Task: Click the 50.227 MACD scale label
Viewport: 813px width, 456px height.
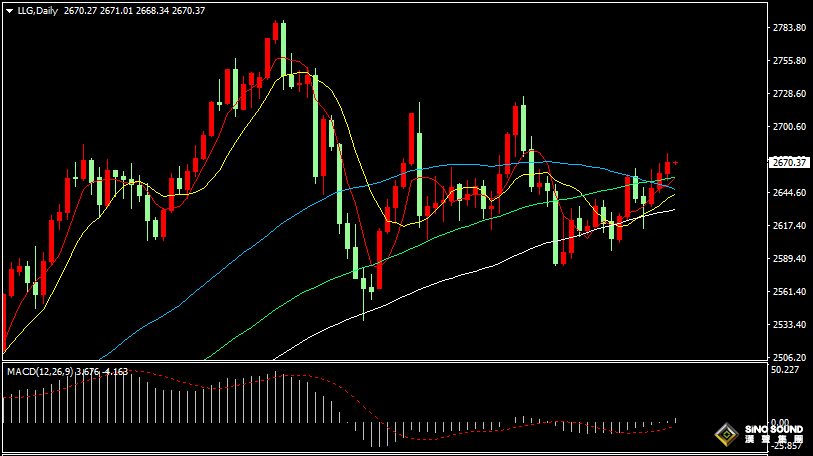Action: point(785,370)
